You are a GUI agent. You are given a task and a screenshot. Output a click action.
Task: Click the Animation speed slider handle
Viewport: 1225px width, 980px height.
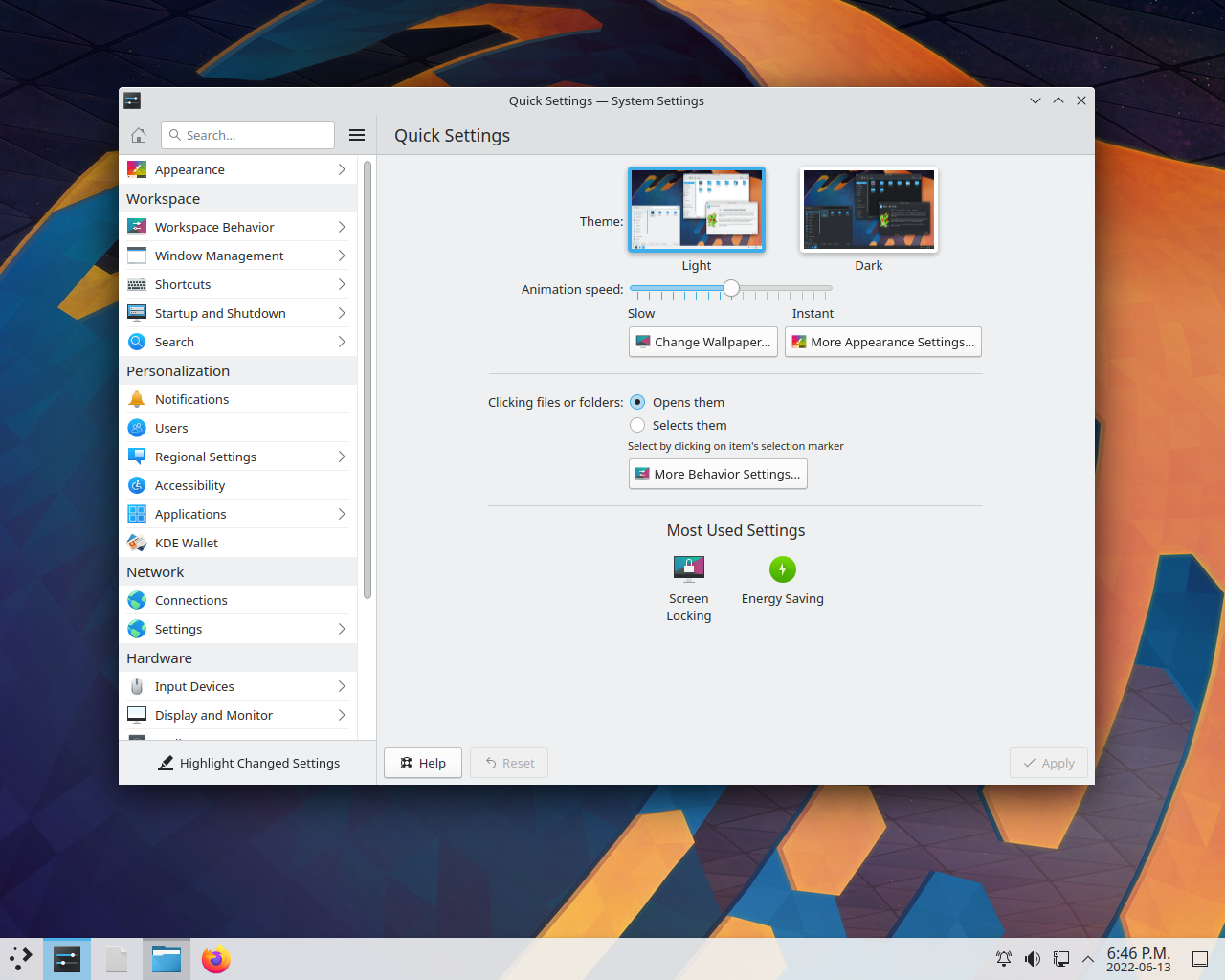tap(731, 288)
